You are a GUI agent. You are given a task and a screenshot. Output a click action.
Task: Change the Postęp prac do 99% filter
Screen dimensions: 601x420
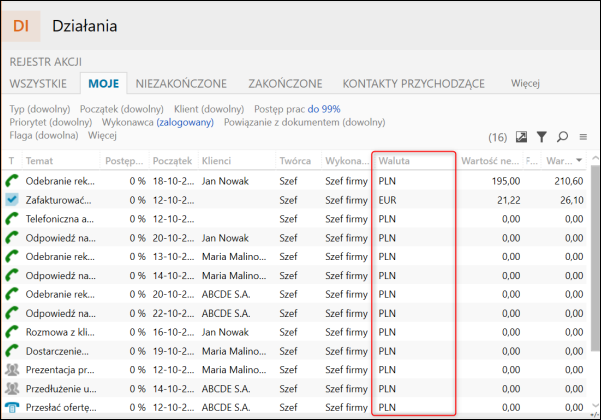297,109
